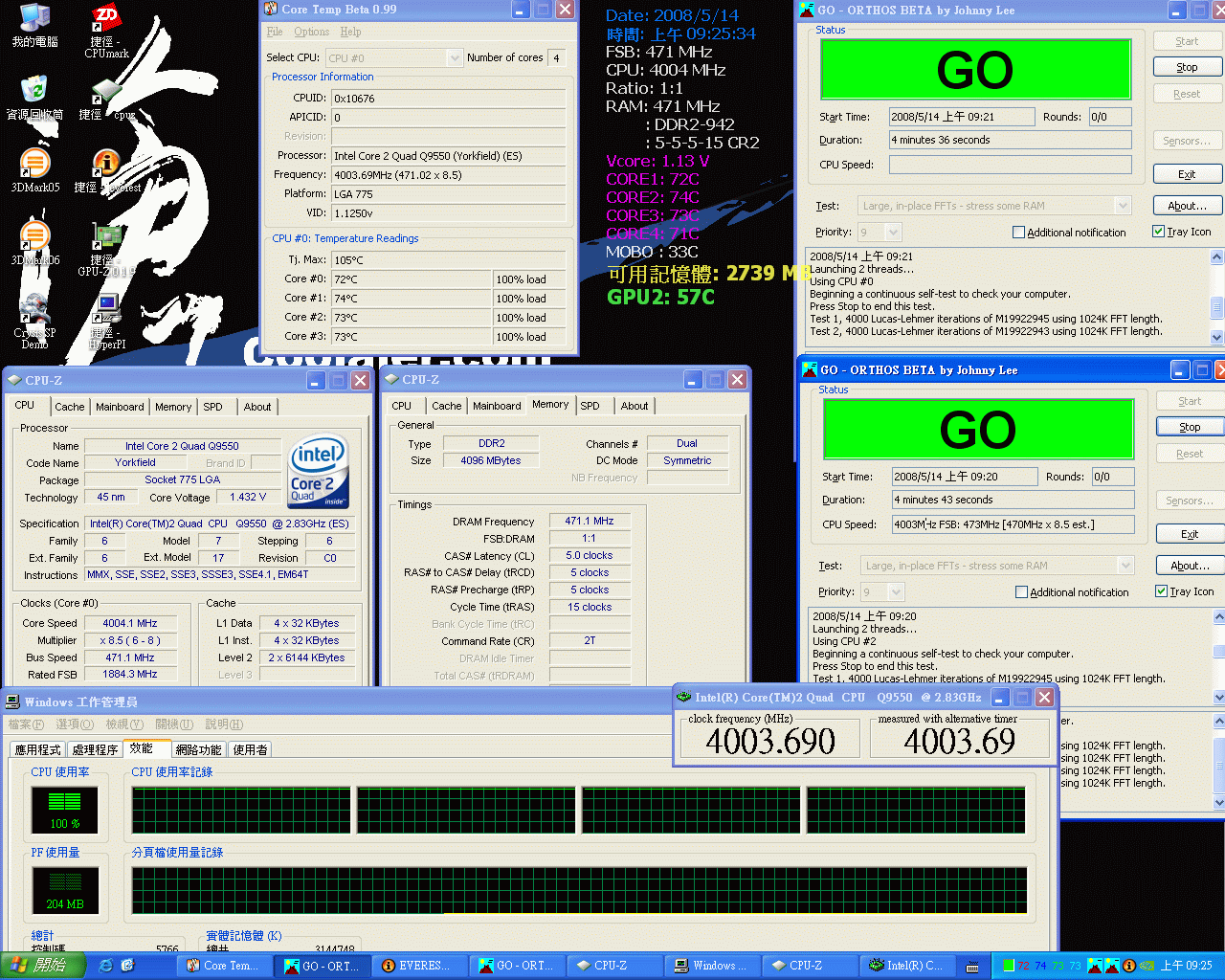Open the 3DMark05 desktop shortcut
1225x980 pixels.
coord(34,170)
